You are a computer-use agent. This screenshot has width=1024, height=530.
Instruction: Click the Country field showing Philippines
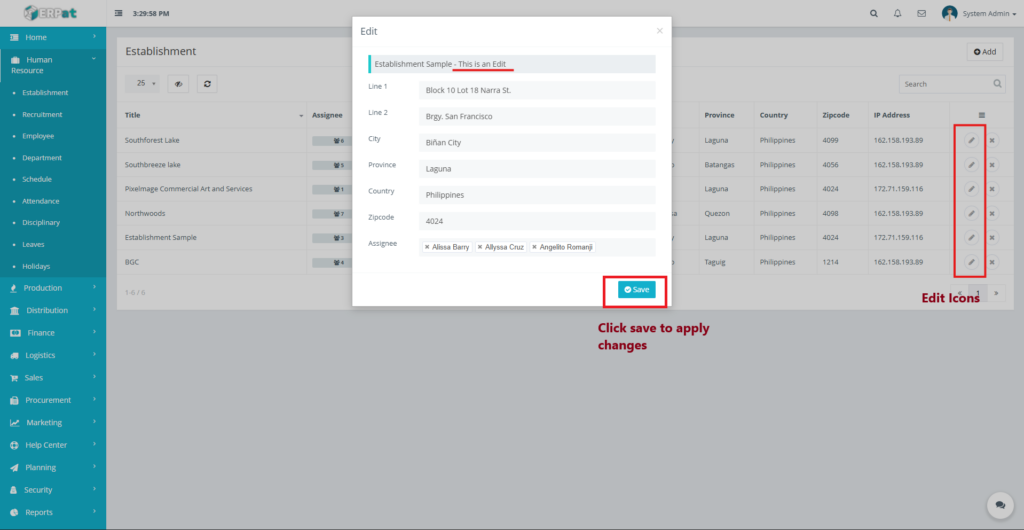pyautogui.click(x=537, y=195)
